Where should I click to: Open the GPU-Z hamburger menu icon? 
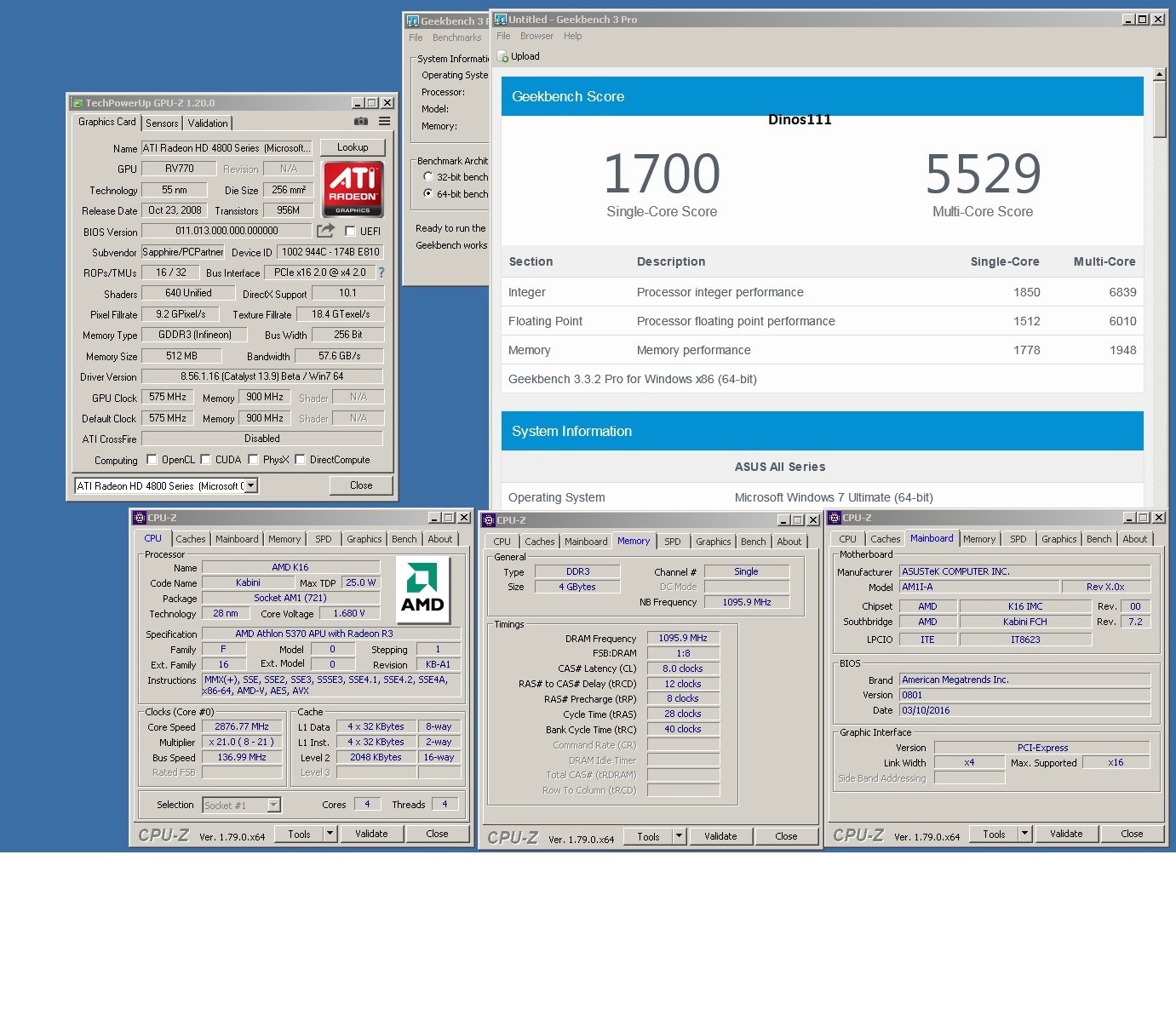(x=385, y=122)
